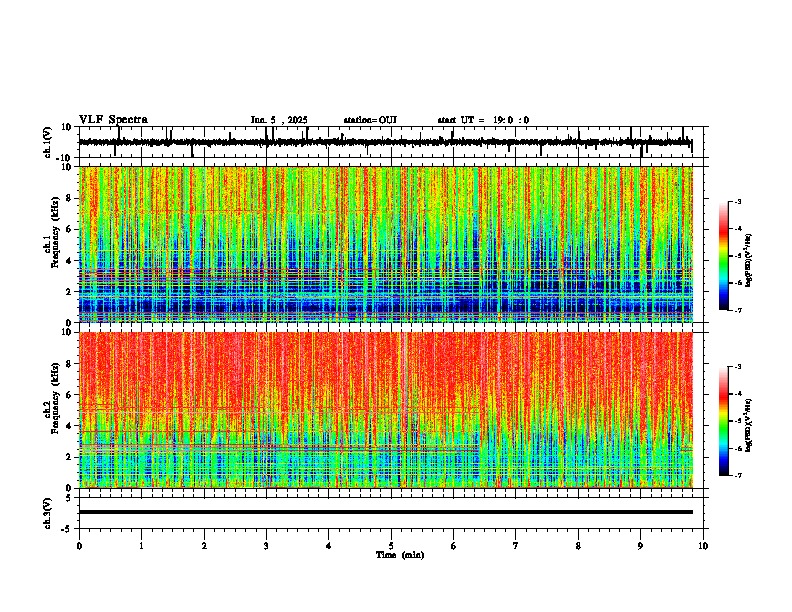Click the ch.1 "Frequency (kHz)" axis label
The width and height of the screenshot is (792, 612).
55,232
